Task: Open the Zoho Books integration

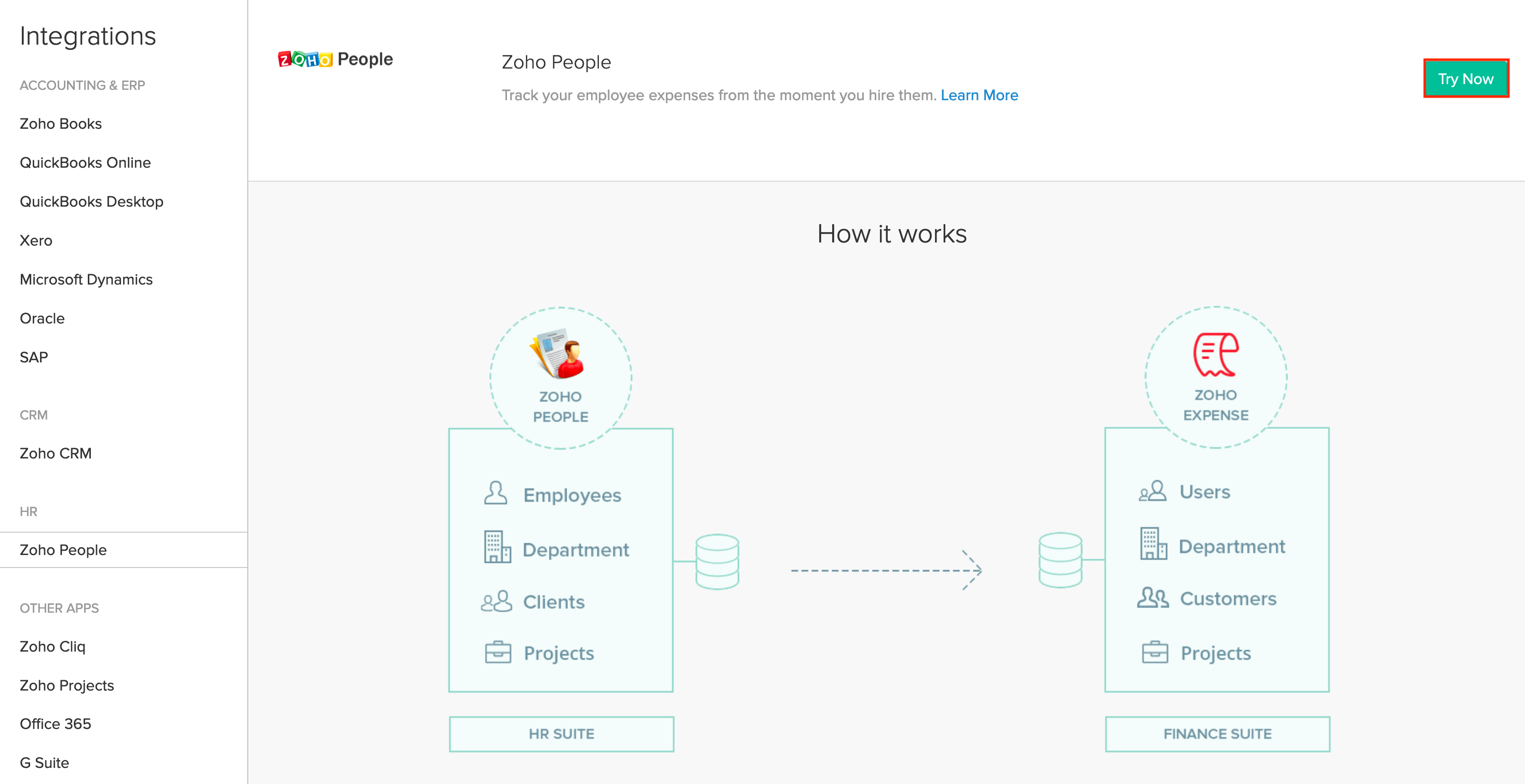Action: (x=60, y=123)
